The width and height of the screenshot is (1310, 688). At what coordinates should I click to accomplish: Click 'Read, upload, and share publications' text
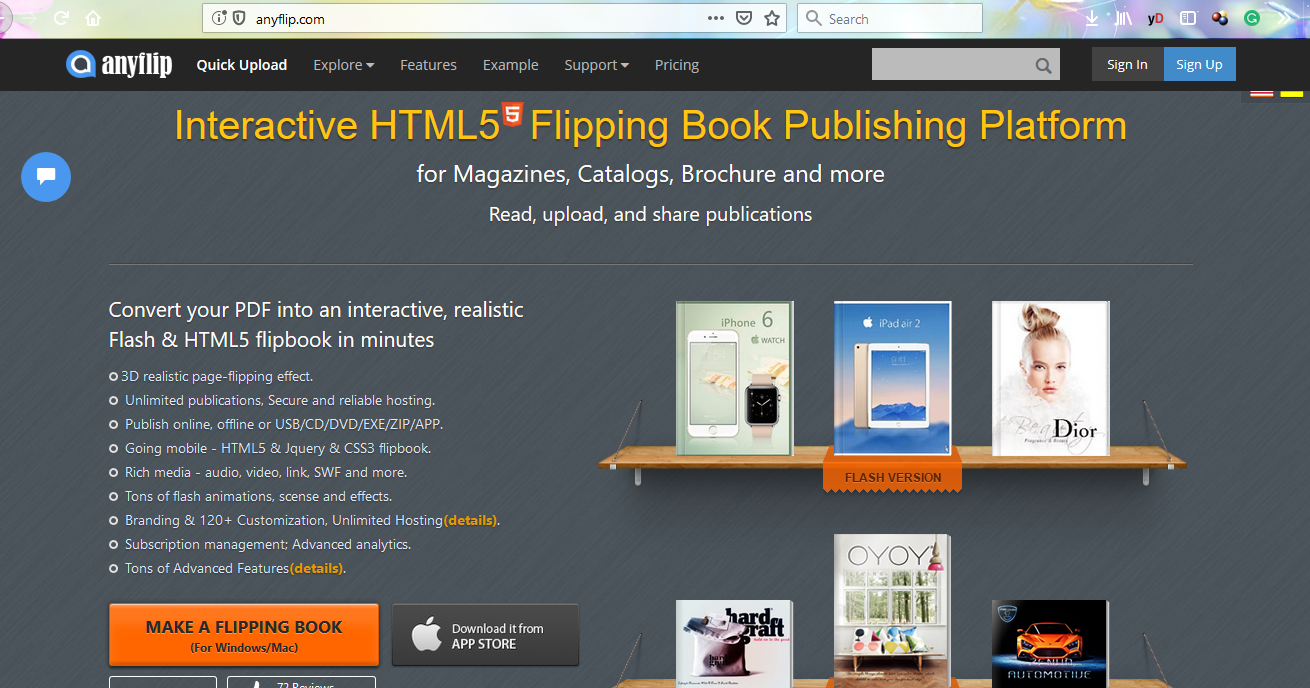pyautogui.click(x=650, y=214)
